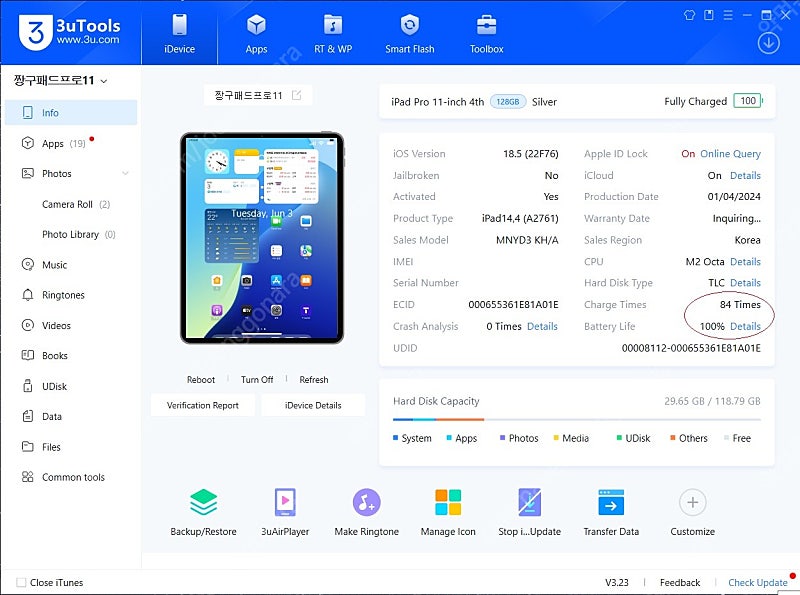
Task: Open Manage Icon tool
Action: pyautogui.click(x=448, y=512)
